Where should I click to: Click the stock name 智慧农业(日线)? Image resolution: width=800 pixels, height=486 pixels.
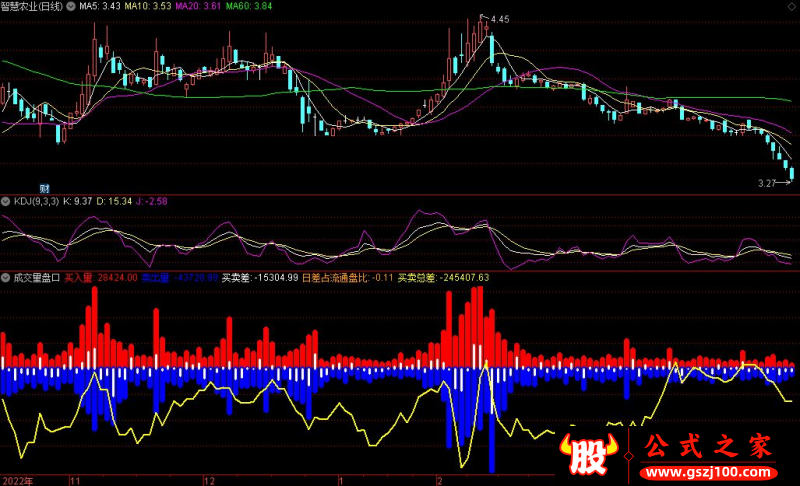pos(32,7)
